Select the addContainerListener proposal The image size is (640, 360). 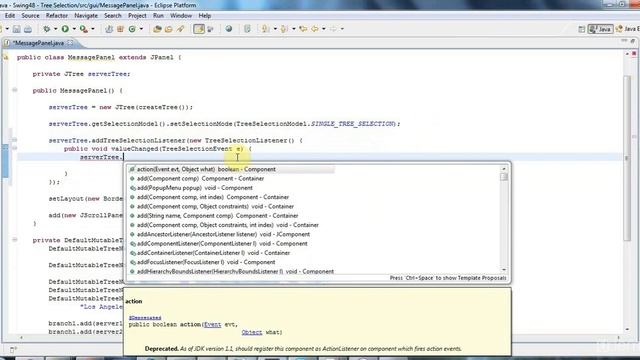[x=313, y=253]
